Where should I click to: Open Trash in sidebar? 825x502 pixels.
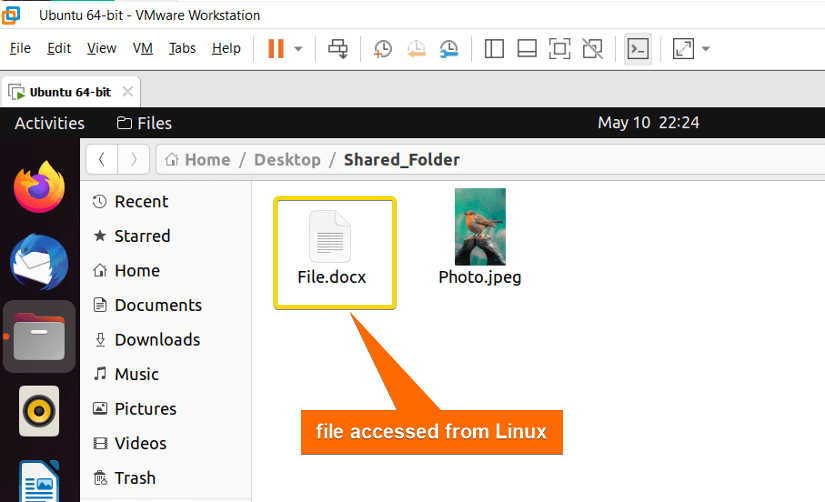[166, 478]
